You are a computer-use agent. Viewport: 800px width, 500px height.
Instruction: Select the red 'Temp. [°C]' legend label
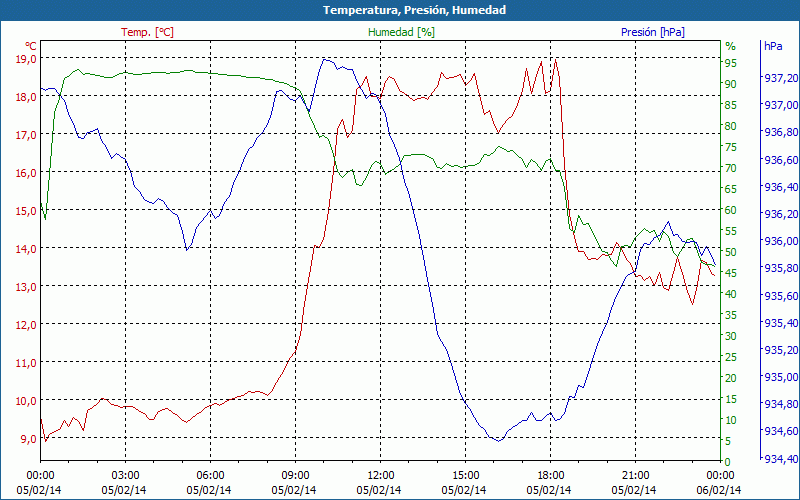pyautogui.click(x=147, y=32)
